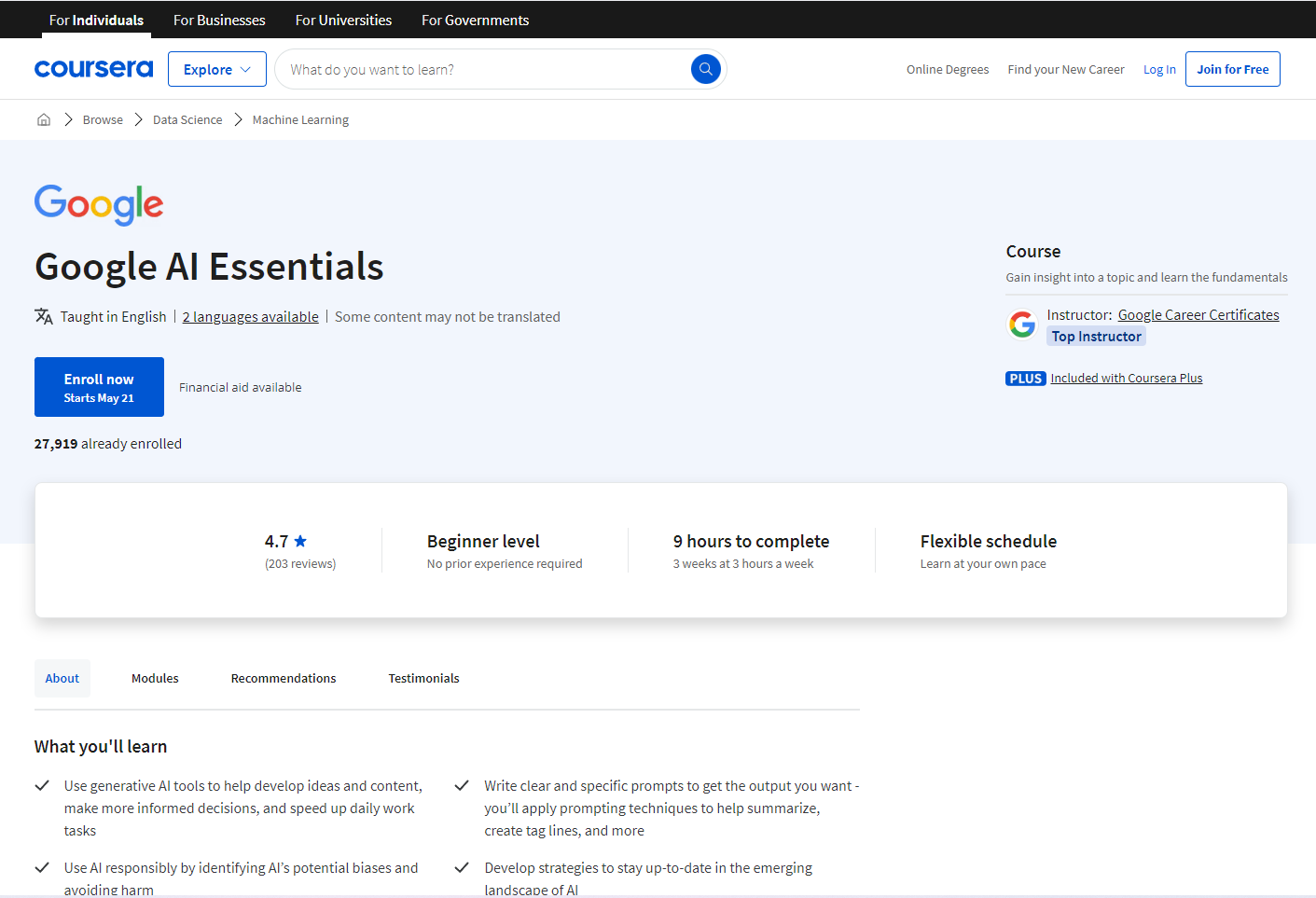Go to Machine Learning breadcrumb
The image size is (1316, 898).
coord(300,119)
